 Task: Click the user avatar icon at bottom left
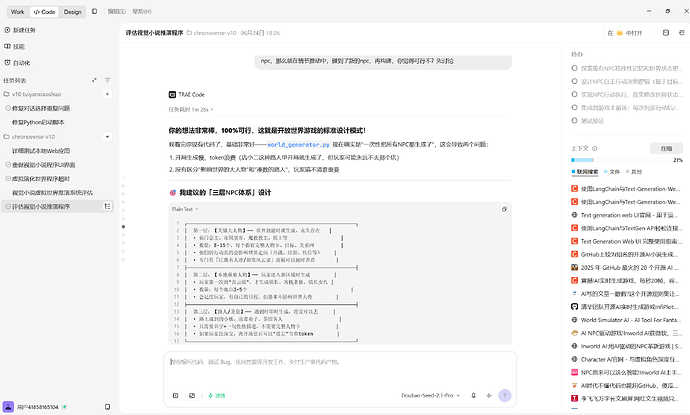point(8,407)
